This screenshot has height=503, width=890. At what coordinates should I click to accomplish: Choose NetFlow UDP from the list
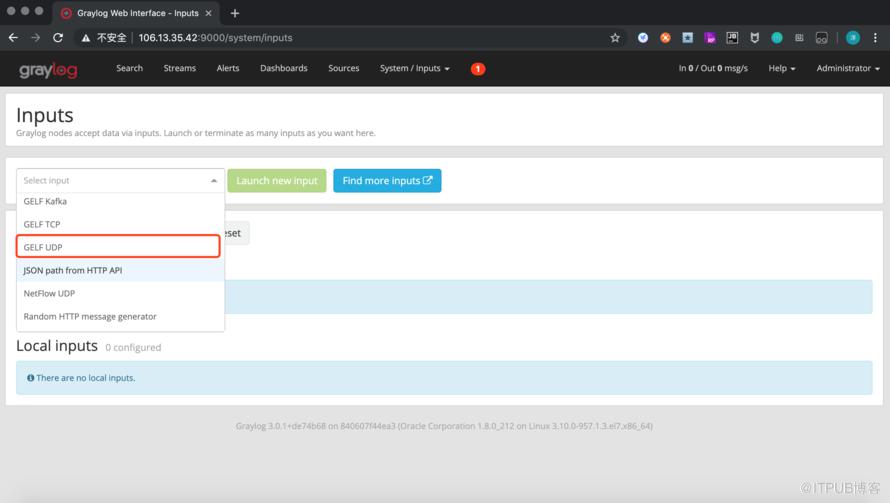[120, 294]
